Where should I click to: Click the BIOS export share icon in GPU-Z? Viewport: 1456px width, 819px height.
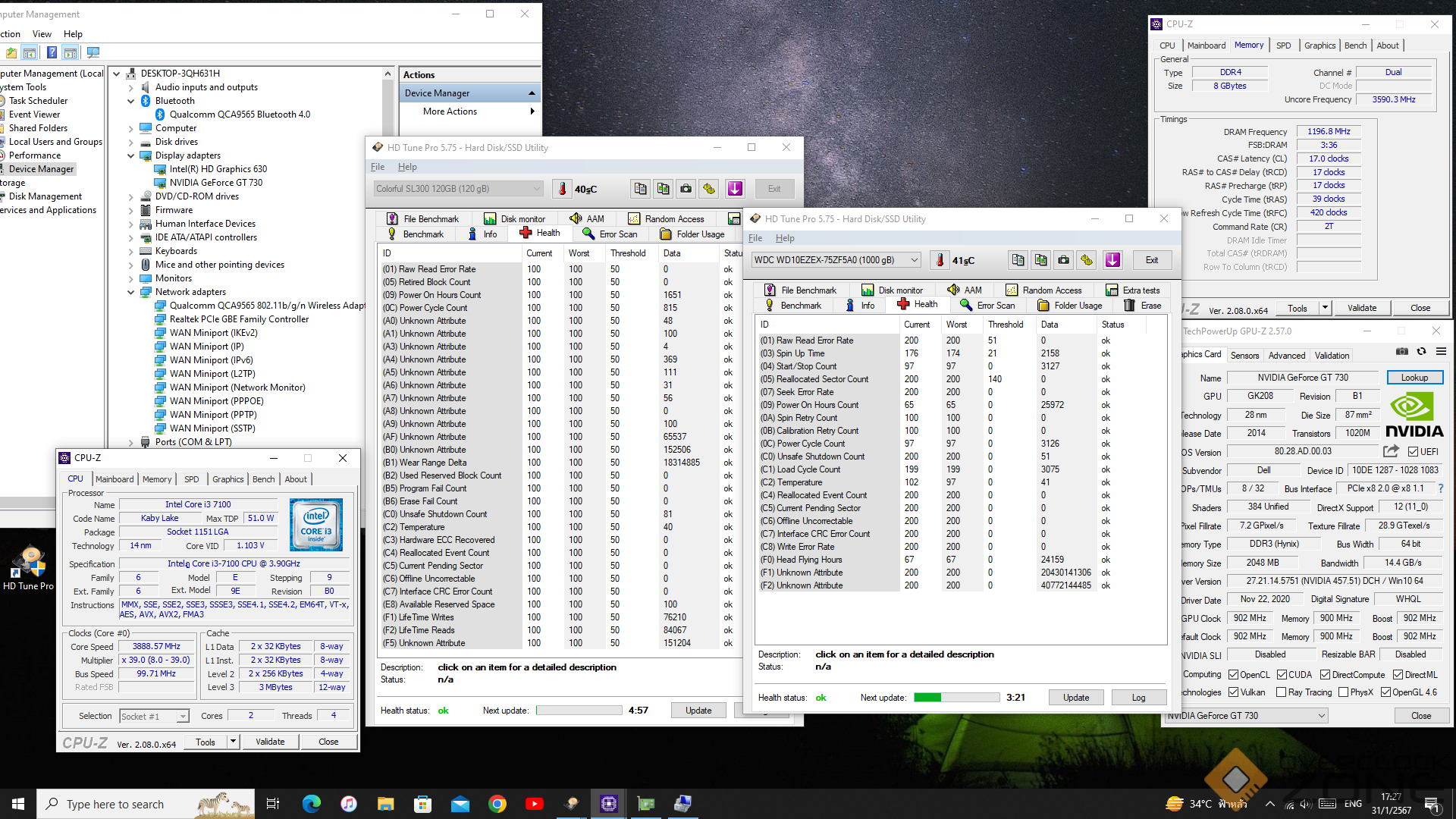tap(1390, 451)
